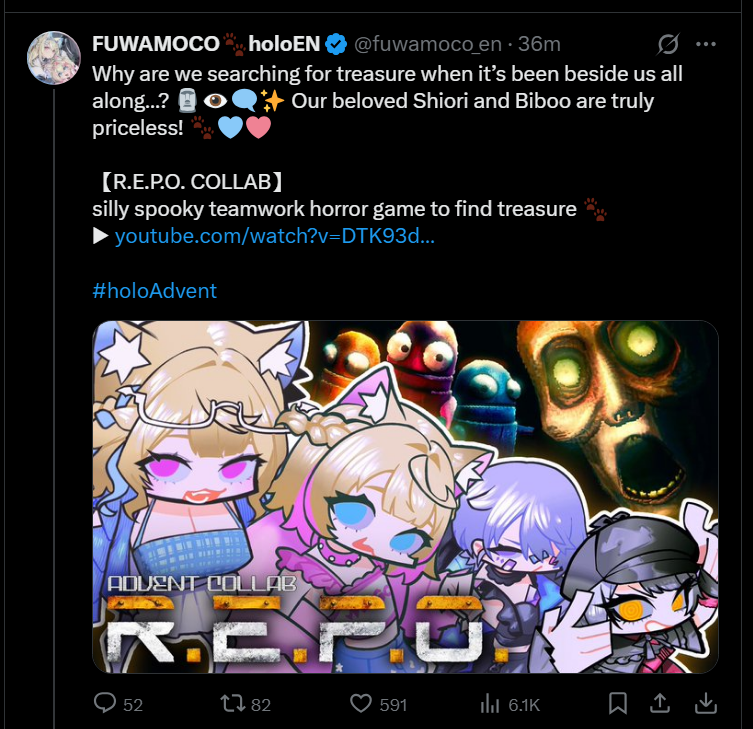View tweet analytics bar chart icon
This screenshot has width=753, height=729.
(x=490, y=704)
